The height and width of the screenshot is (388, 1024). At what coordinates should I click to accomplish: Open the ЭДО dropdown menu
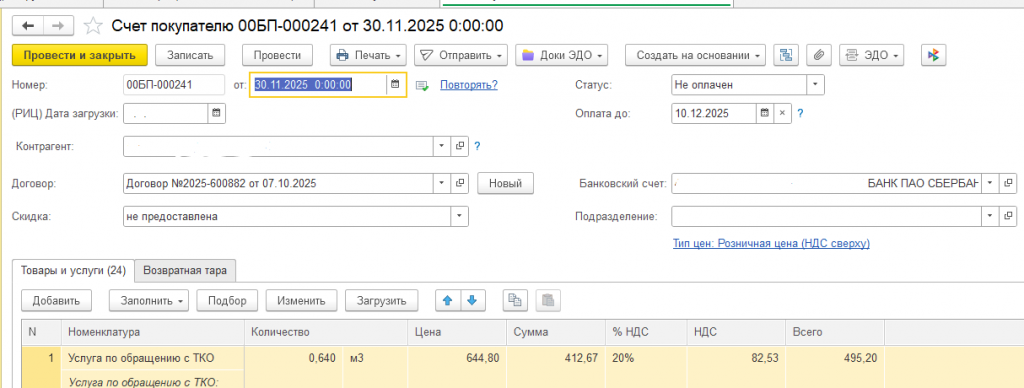click(871, 55)
